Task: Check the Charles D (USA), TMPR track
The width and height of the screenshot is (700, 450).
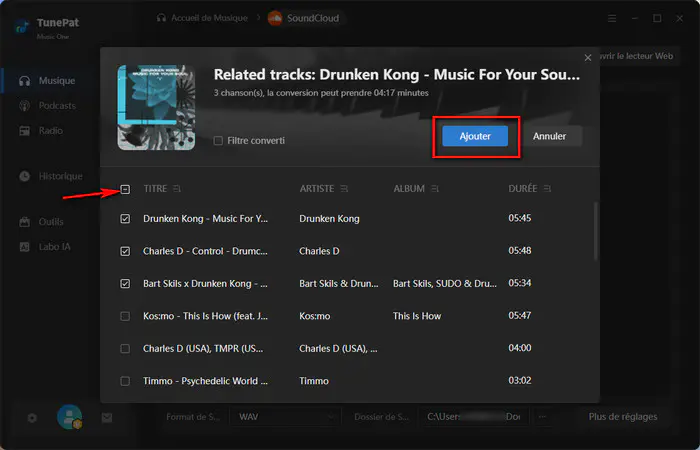Action: (125, 349)
